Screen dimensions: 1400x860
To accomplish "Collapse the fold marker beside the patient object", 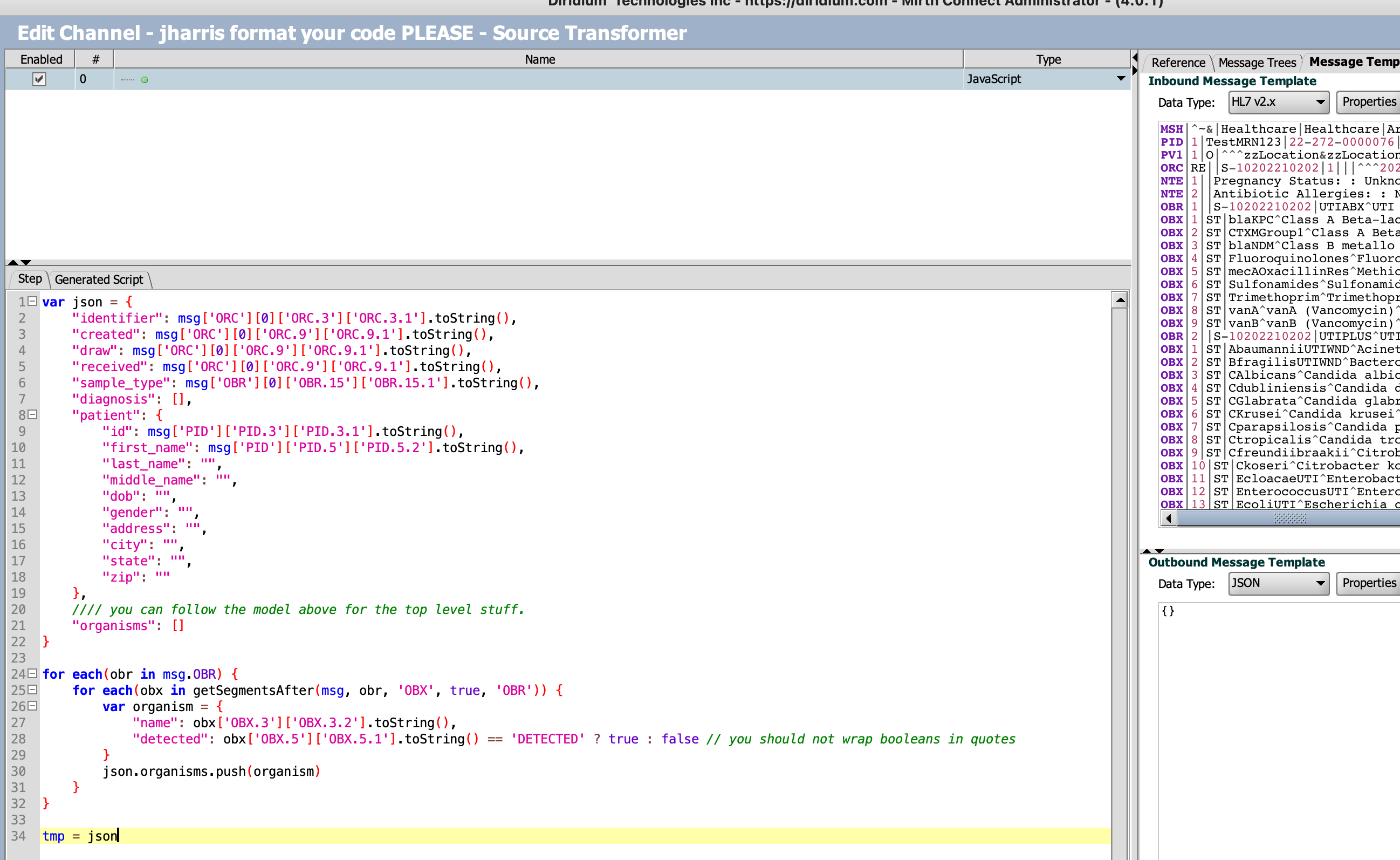I will point(32,415).
